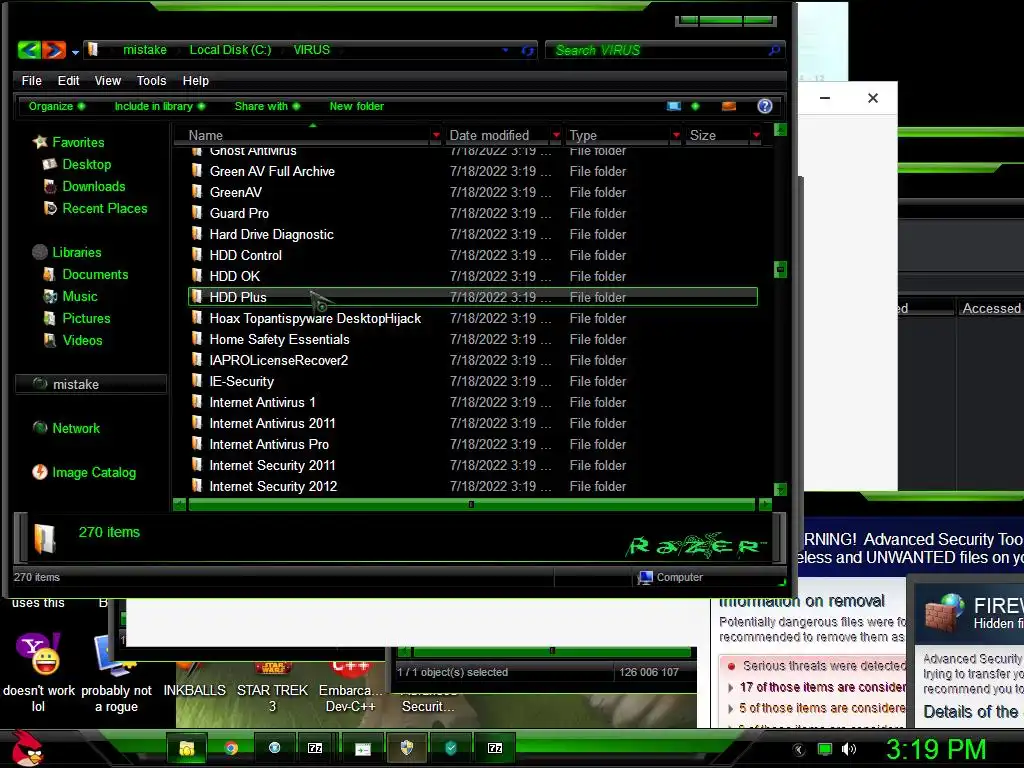The height and width of the screenshot is (768, 1024).
Task: Open the File menu
Action: [x=31, y=80]
